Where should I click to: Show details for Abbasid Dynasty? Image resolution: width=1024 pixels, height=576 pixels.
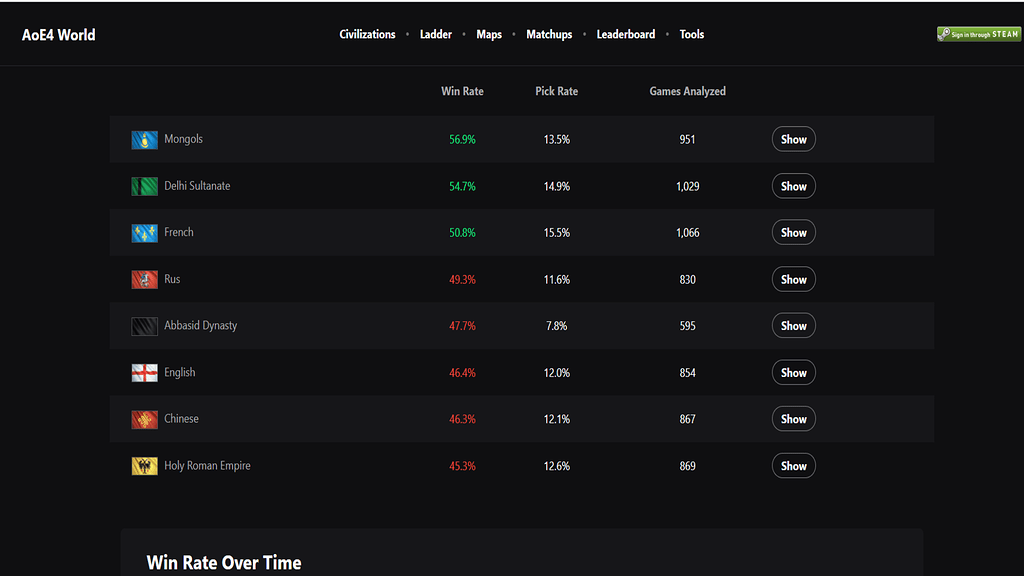click(x=793, y=326)
